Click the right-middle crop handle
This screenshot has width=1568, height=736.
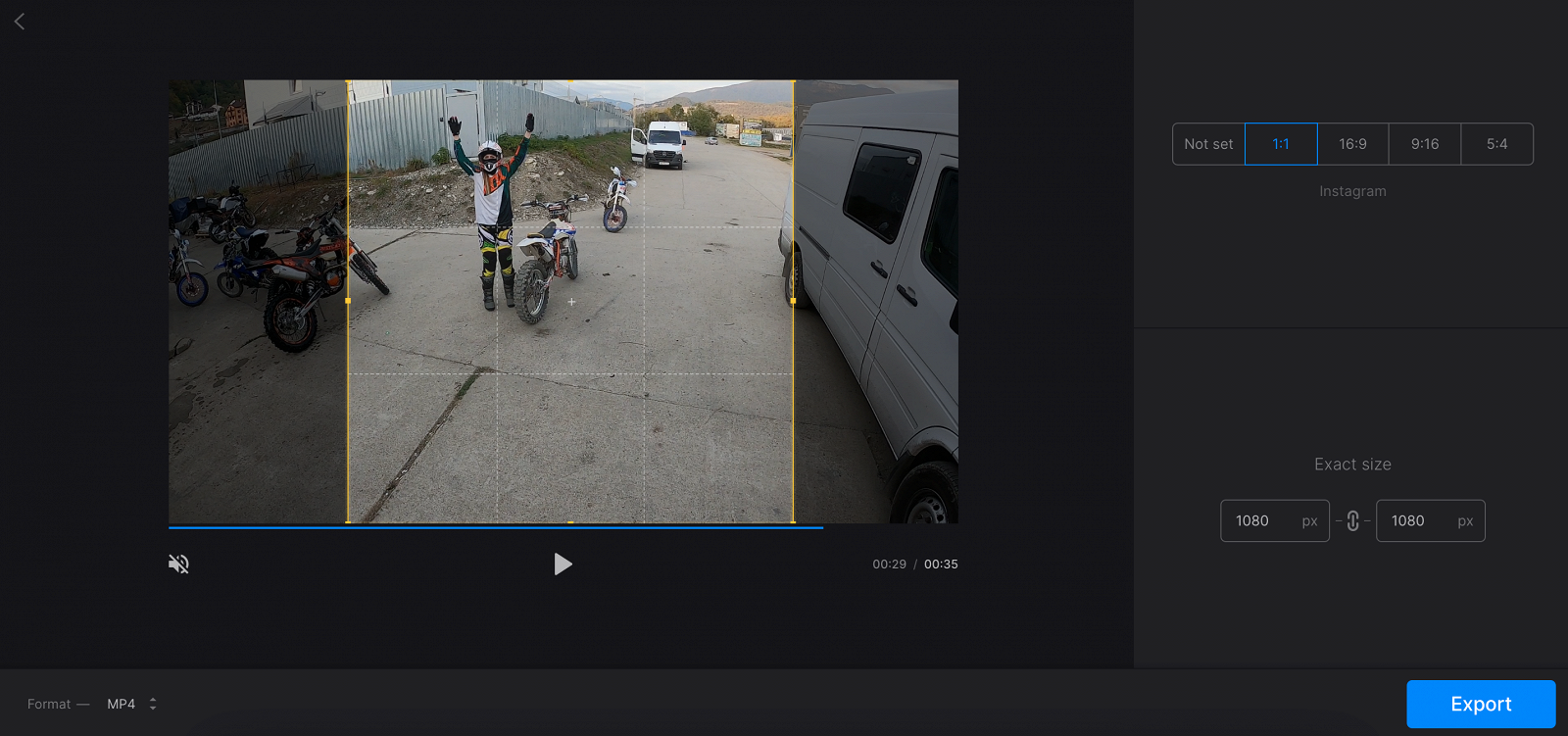[x=793, y=301]
